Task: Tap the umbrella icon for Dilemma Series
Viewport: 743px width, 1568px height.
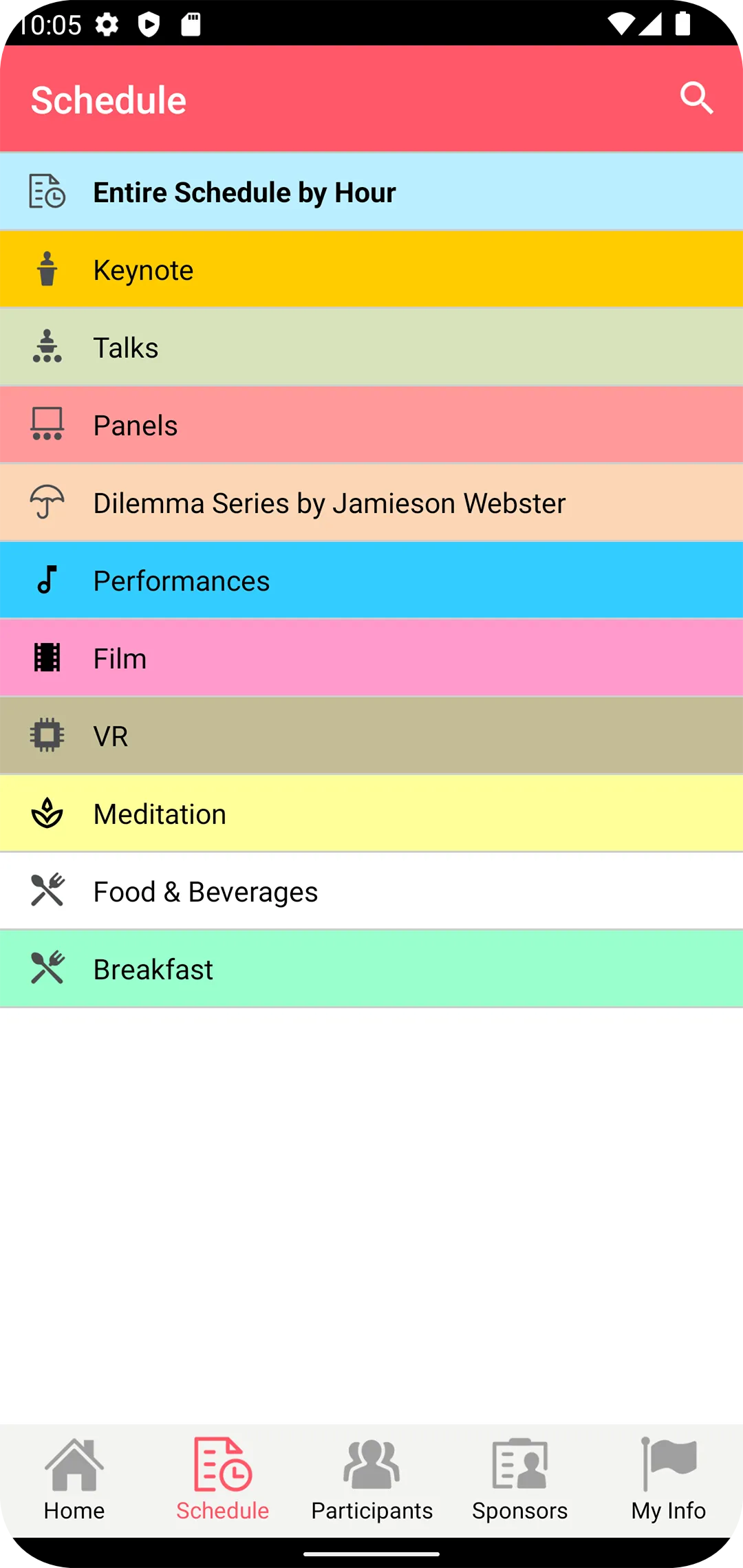Action: [x=47, y=502]
